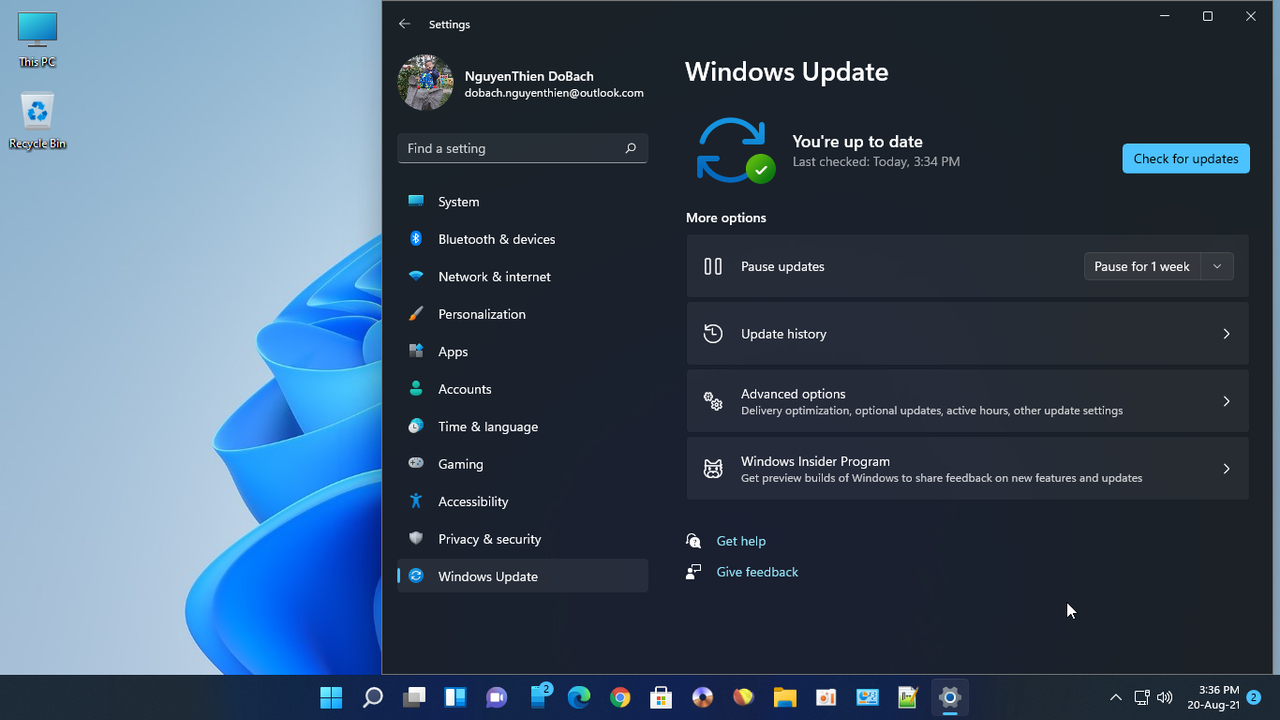1280x720 pixels.
Task: Open Personalization settings
Action: (x=522, y=314)
